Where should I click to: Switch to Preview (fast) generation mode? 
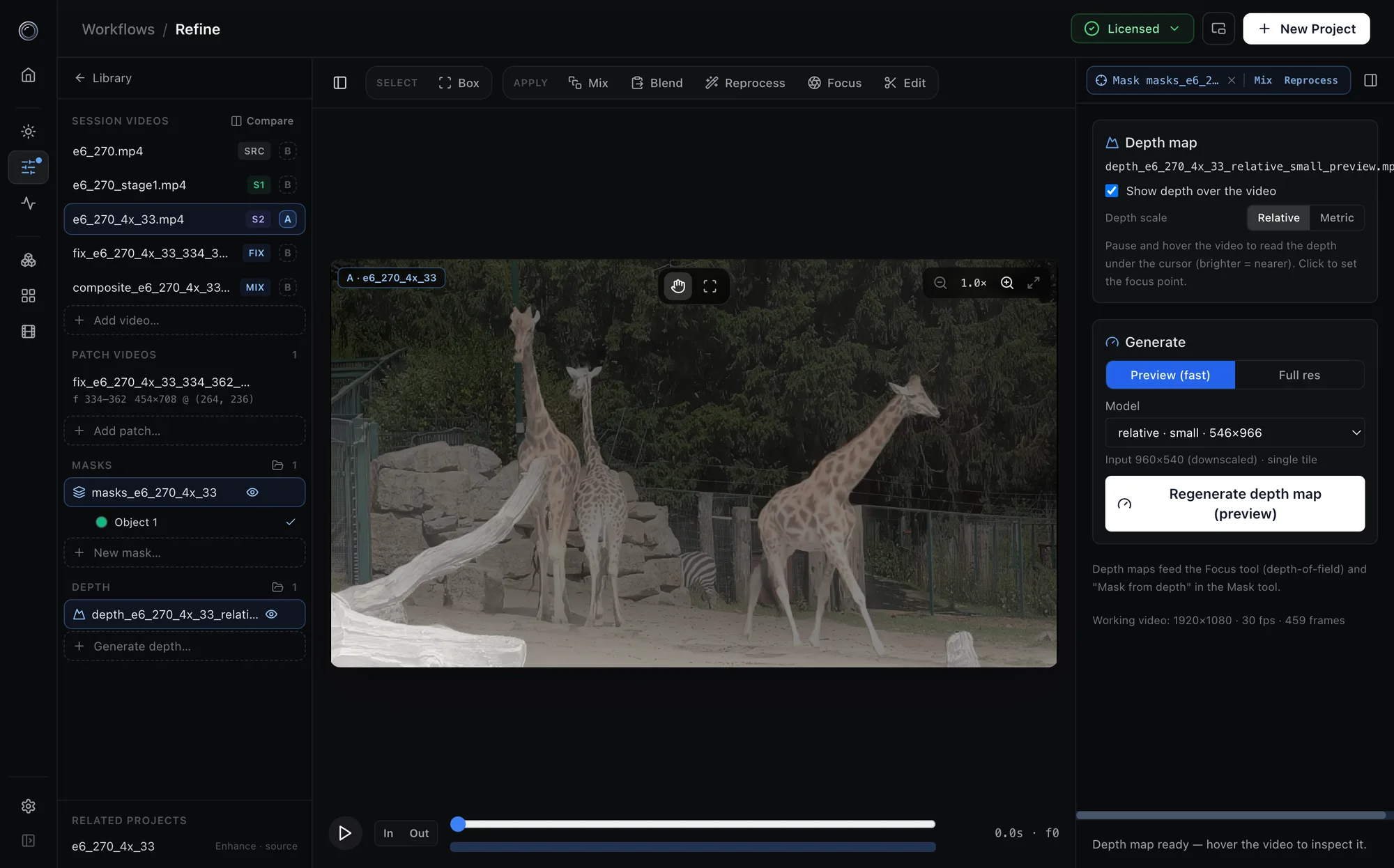click(1170, 375)
